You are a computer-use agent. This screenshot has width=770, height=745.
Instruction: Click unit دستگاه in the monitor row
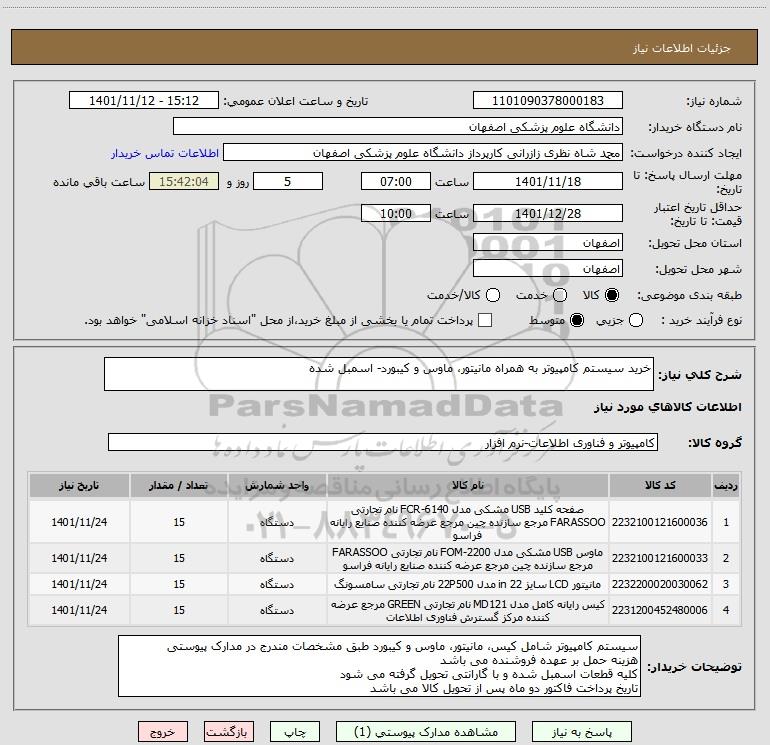(x=277, y=584)
